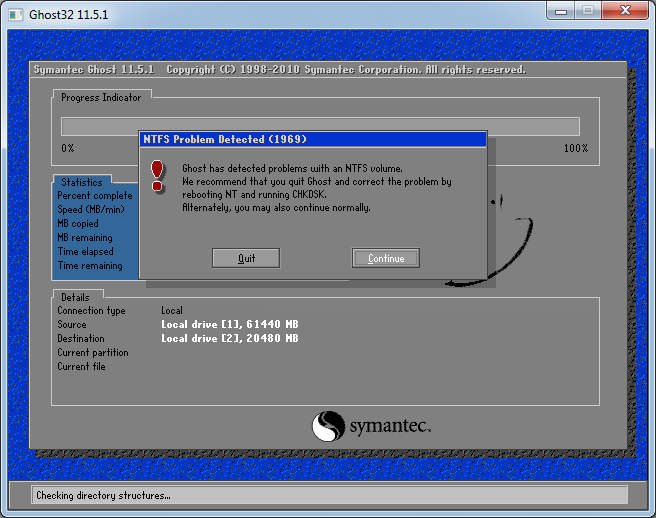Click the 'Time elapsed' statistic label
The width and height of the screenshot is (656, 518).
coord(85,251)
